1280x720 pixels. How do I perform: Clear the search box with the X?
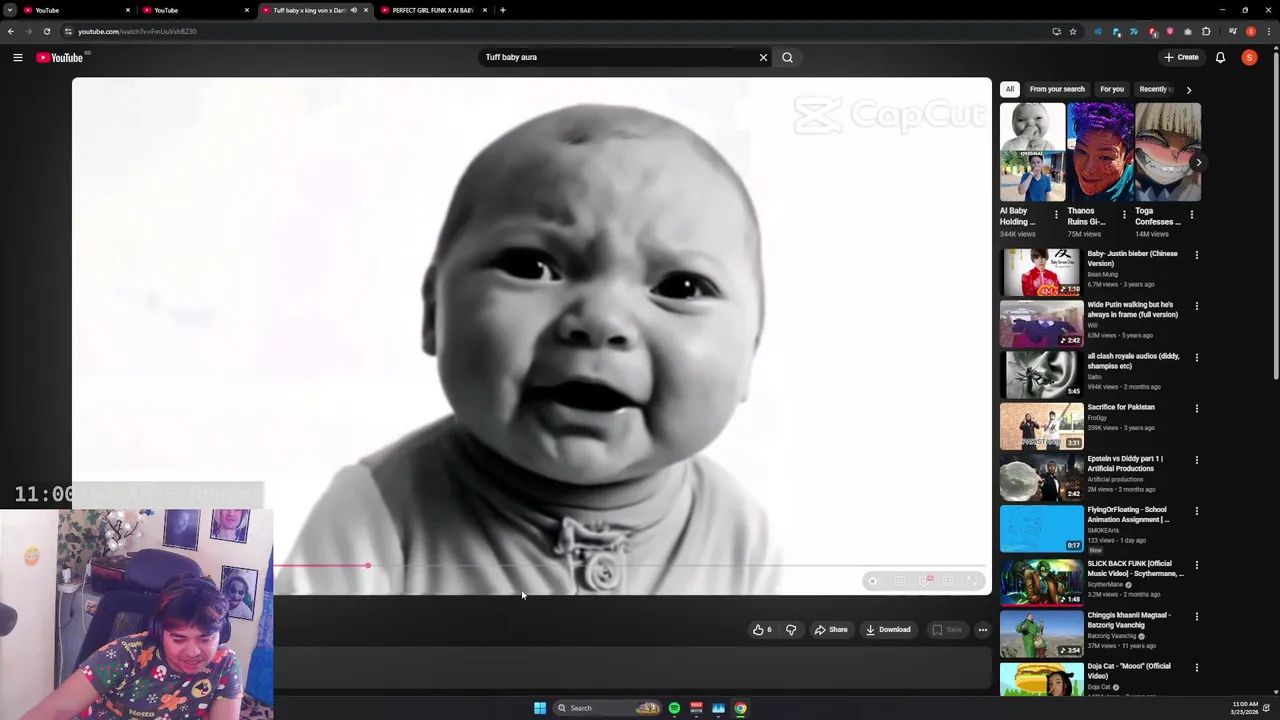click(x=763, y=58)
